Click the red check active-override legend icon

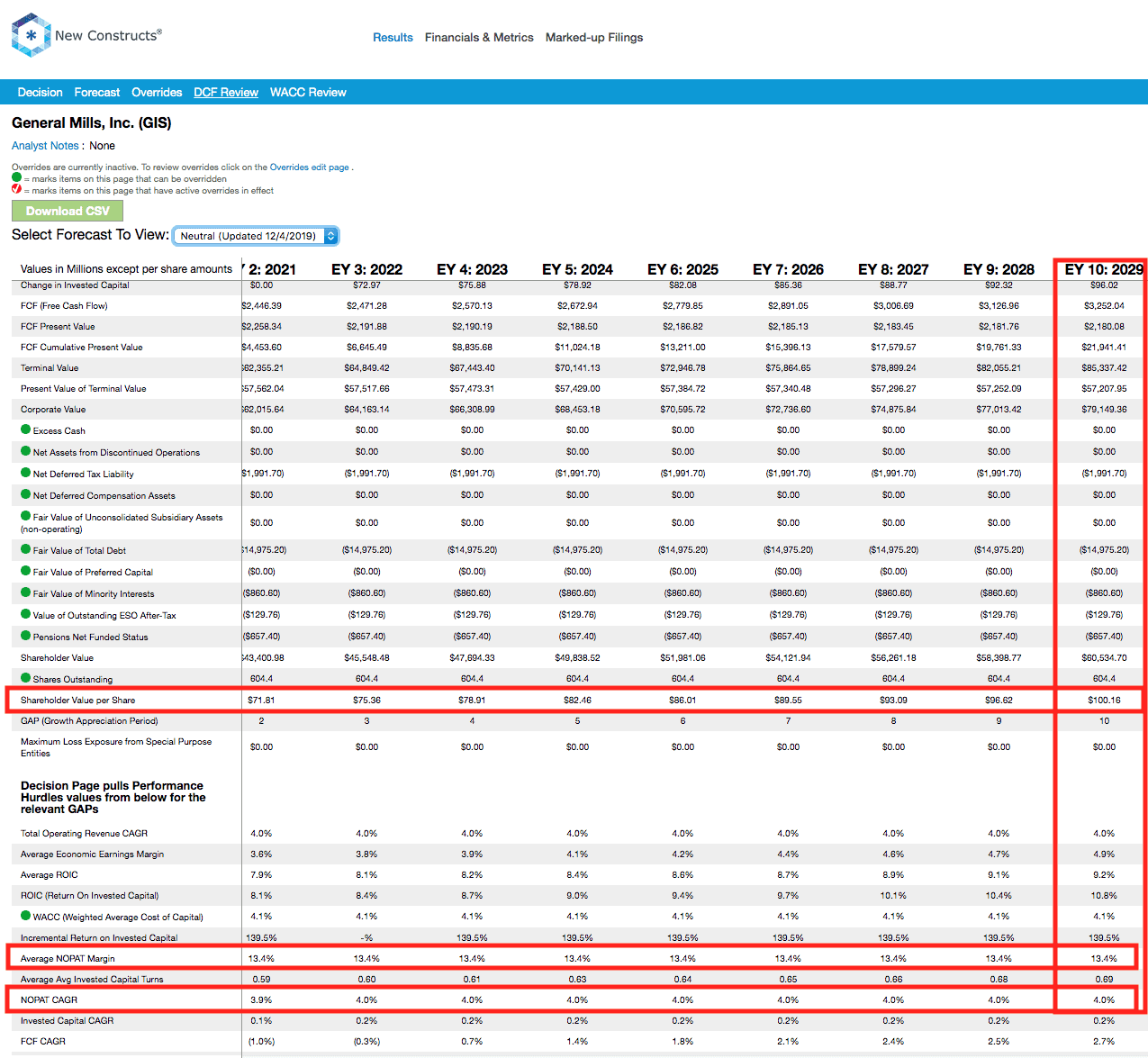click(x=16, y=189)
